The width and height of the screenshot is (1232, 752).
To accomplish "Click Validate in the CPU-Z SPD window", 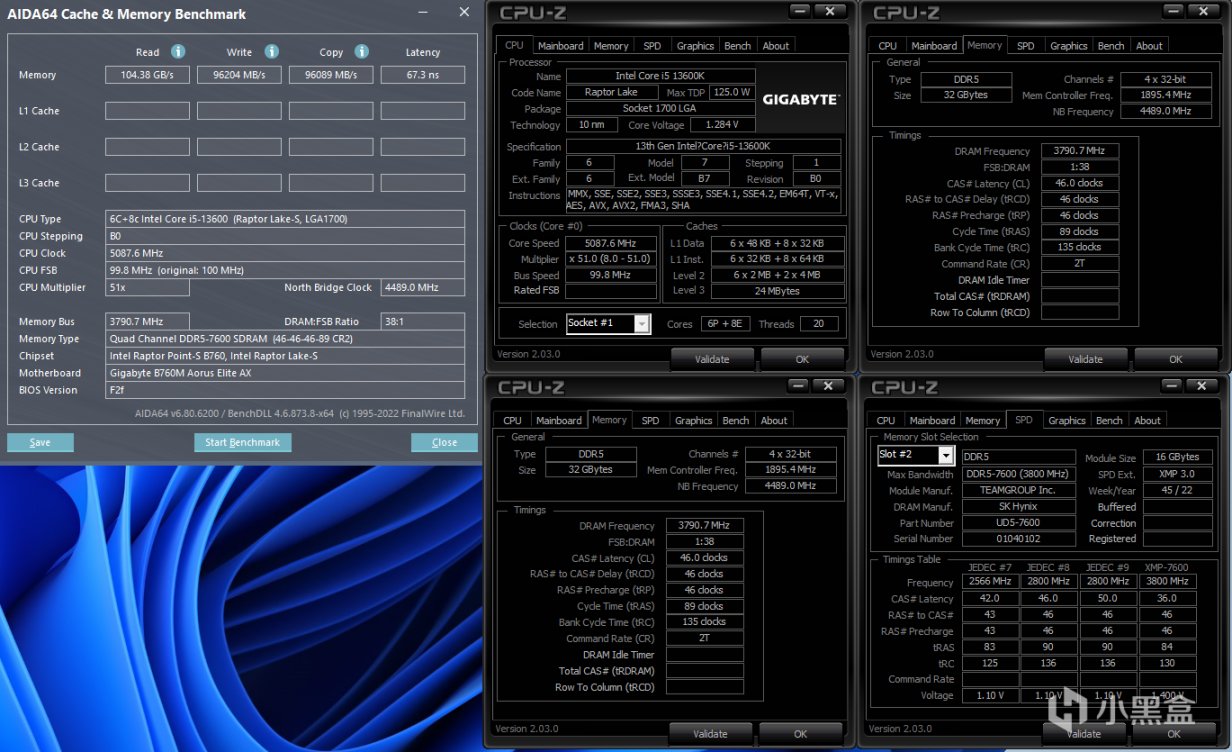I will (1084, 733).
